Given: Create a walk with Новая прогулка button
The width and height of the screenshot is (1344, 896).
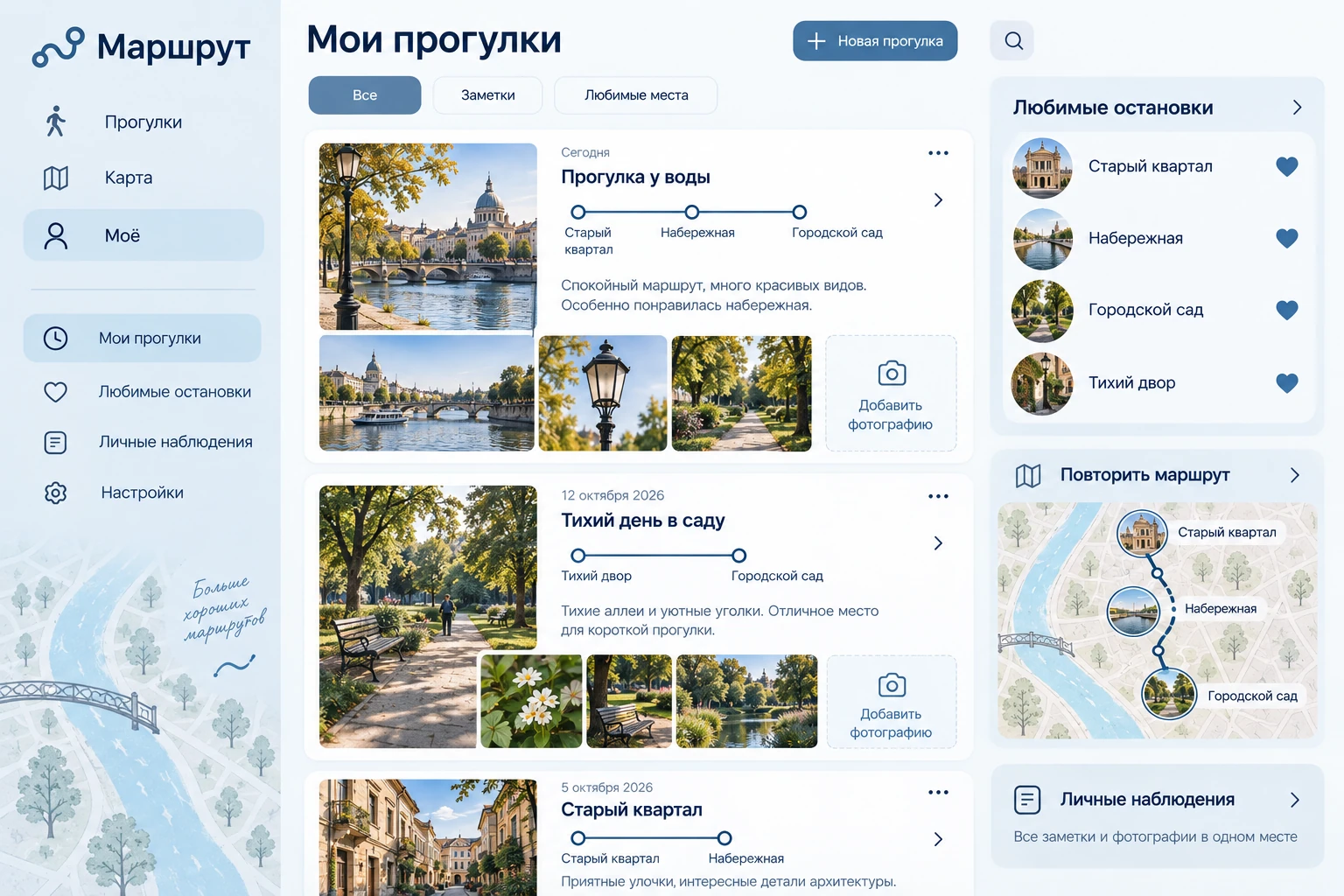Looking at the screenshot, I should tap(875, 41).
